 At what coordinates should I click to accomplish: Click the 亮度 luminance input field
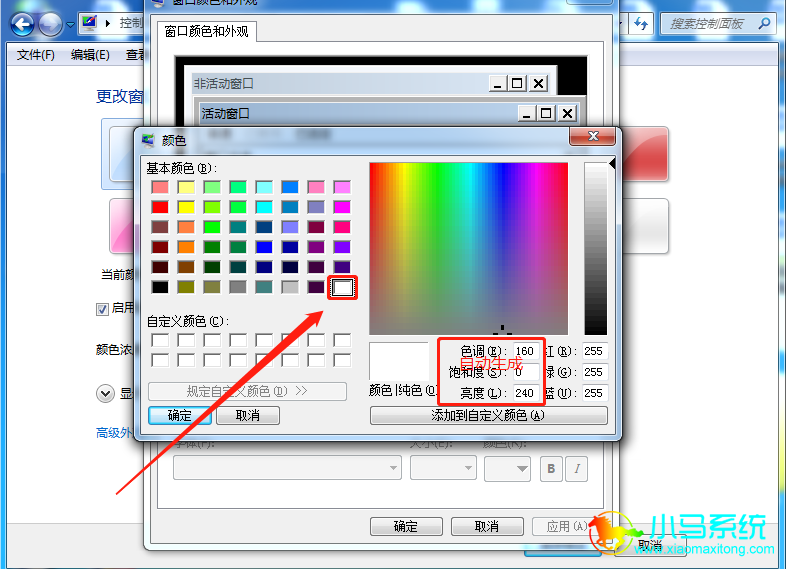525,393
